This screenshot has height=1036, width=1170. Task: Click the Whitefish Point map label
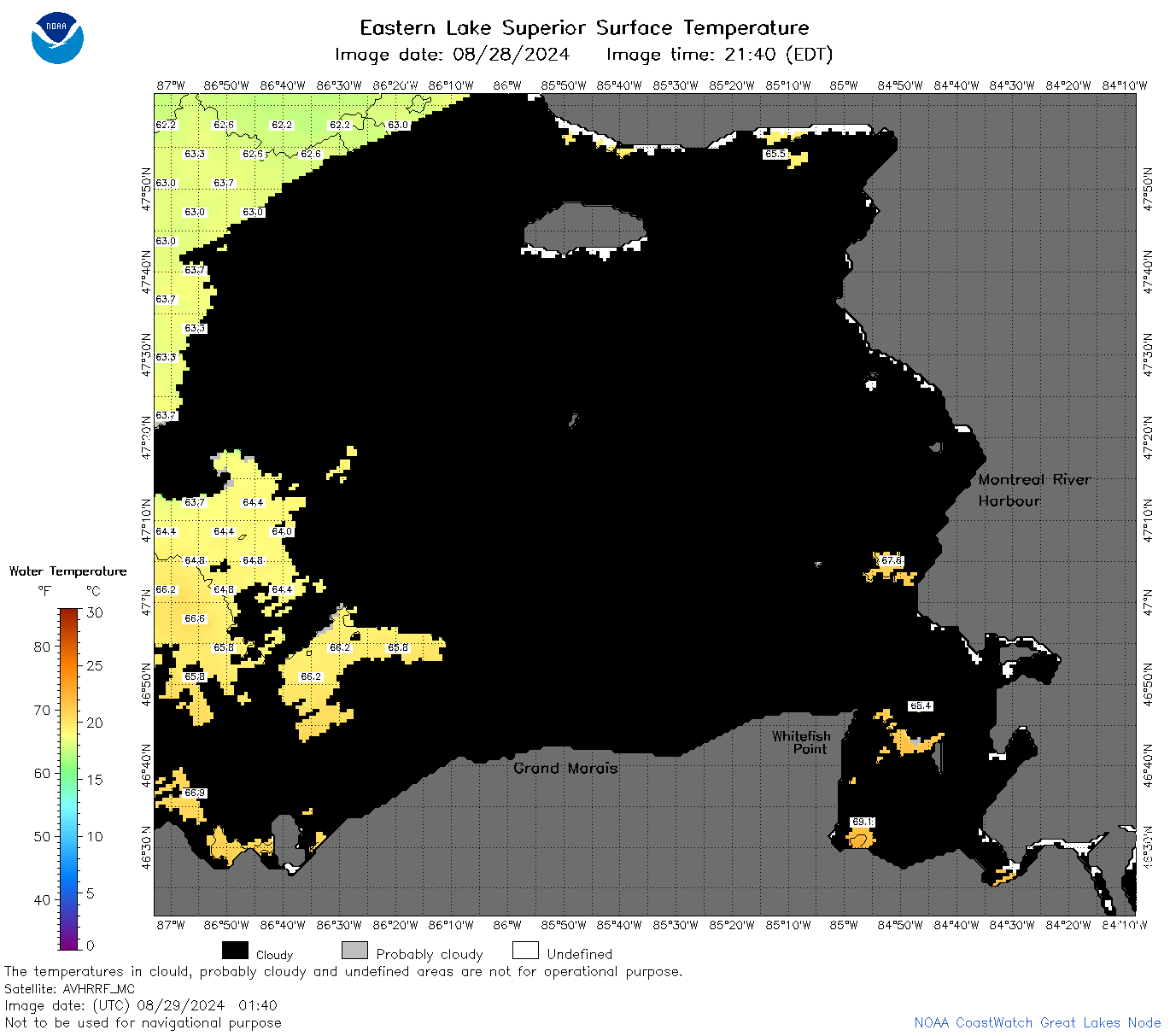click(x=800, y=742)
